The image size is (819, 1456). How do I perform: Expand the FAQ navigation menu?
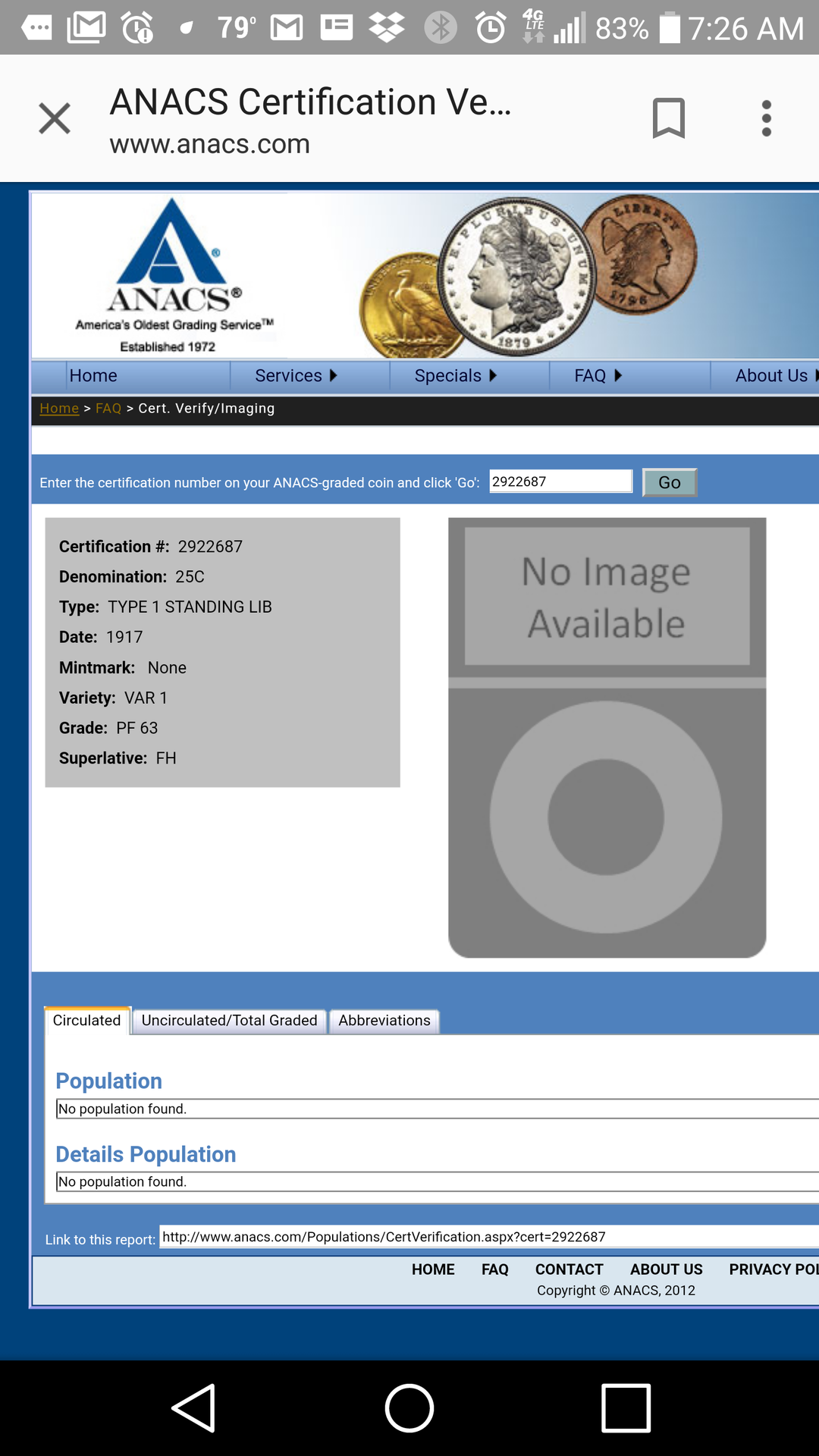tap(598, 375)
